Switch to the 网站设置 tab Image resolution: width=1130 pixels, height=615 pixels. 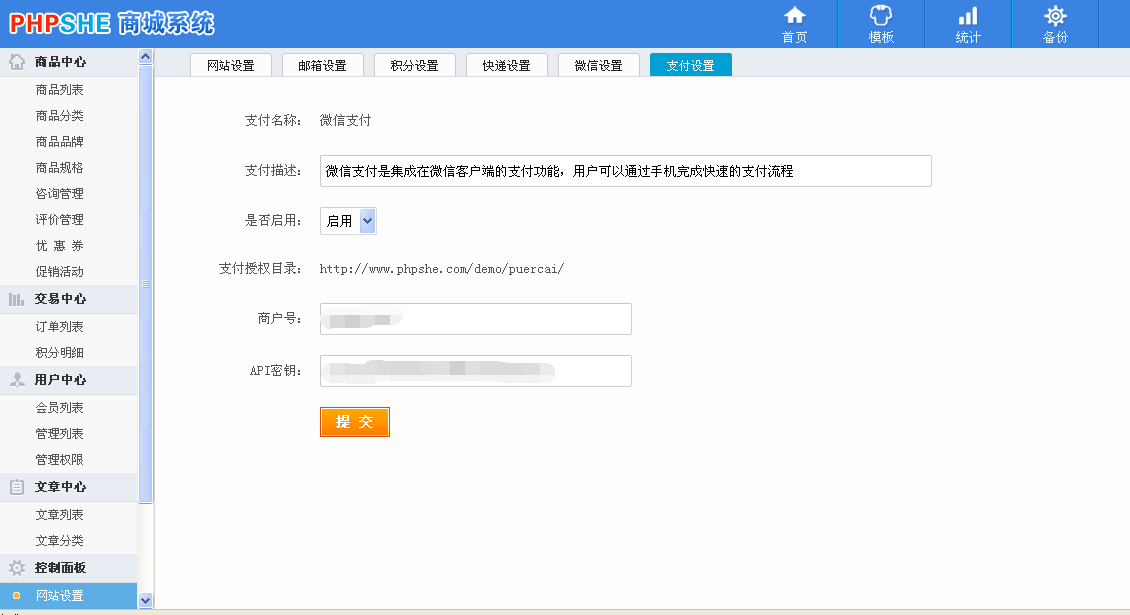tap(231, 65)
